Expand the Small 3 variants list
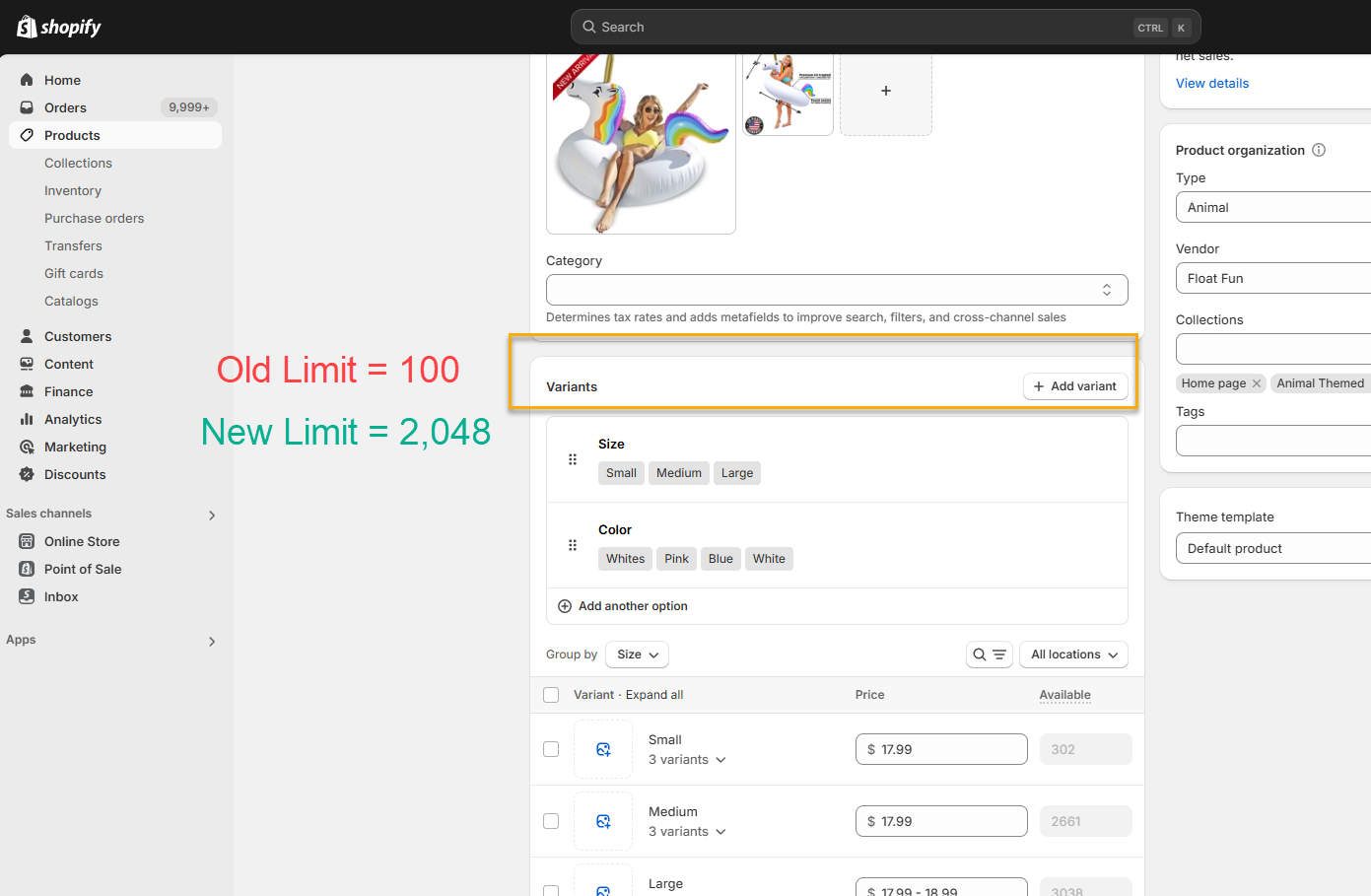This screenshot has width=1371, height=896. pyautogui.click(x=687, y=760)
